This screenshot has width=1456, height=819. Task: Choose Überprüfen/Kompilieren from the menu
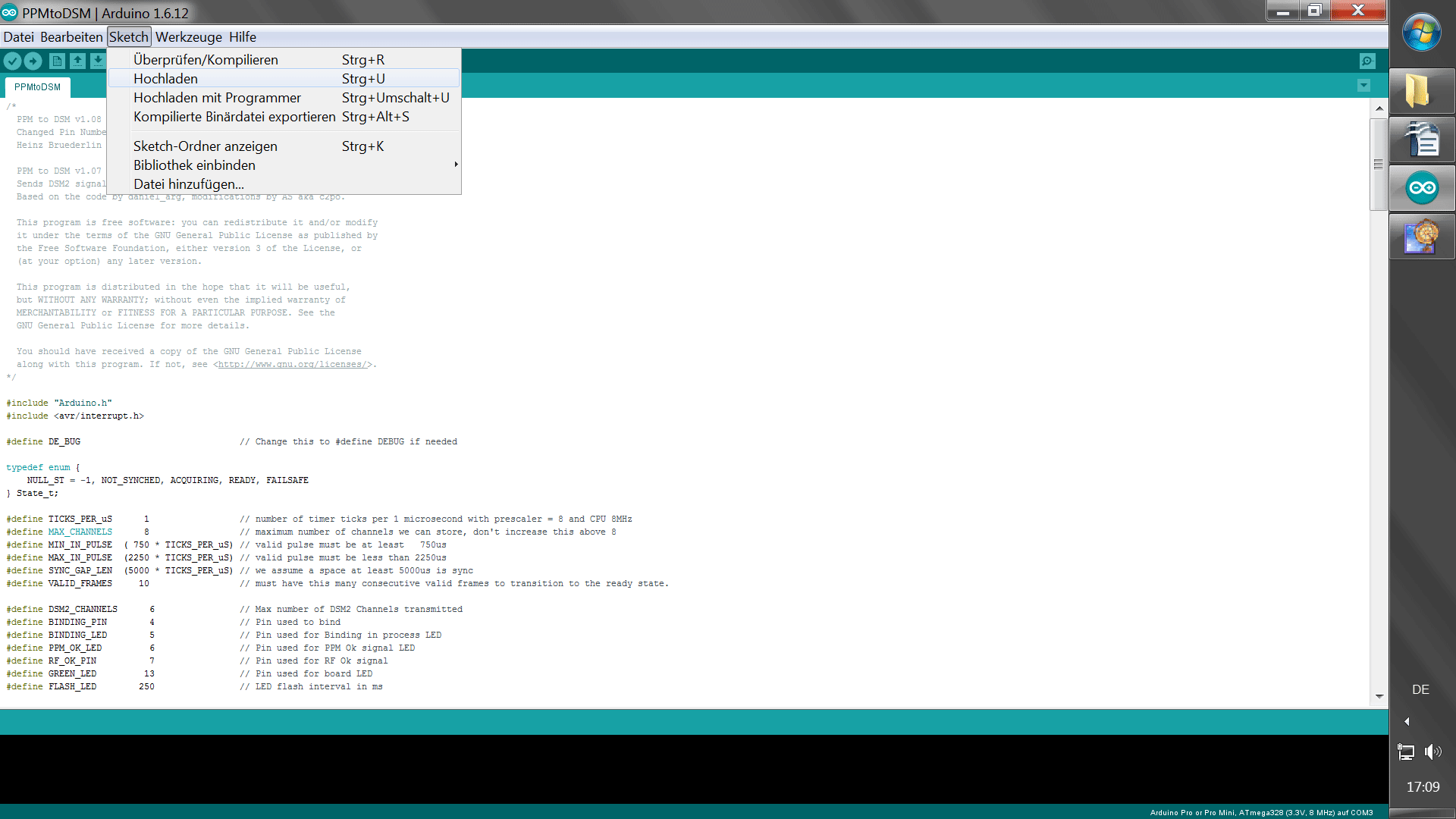pyautogui.click(x=284, y=60)
